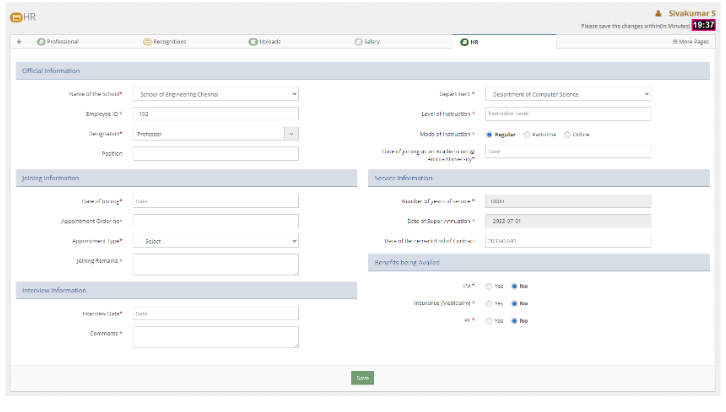Open the More Pages menu
This screenshot has height=412, width=726.
point(691,41)
